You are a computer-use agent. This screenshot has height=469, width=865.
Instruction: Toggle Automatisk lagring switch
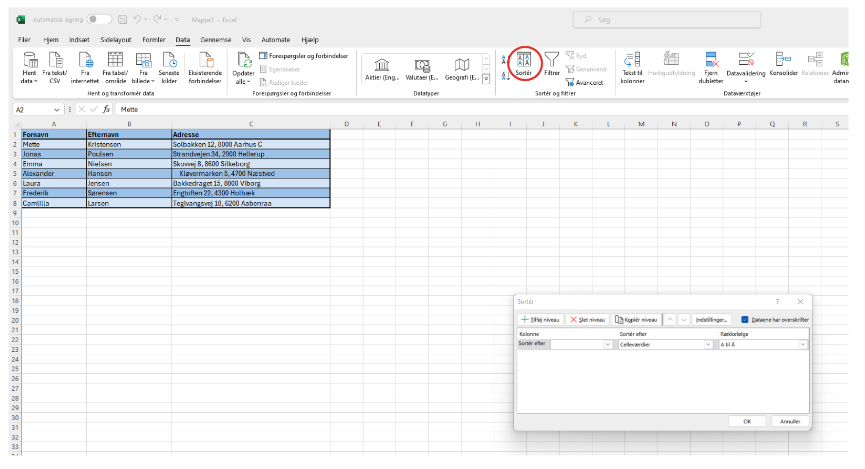pos(99,19)
